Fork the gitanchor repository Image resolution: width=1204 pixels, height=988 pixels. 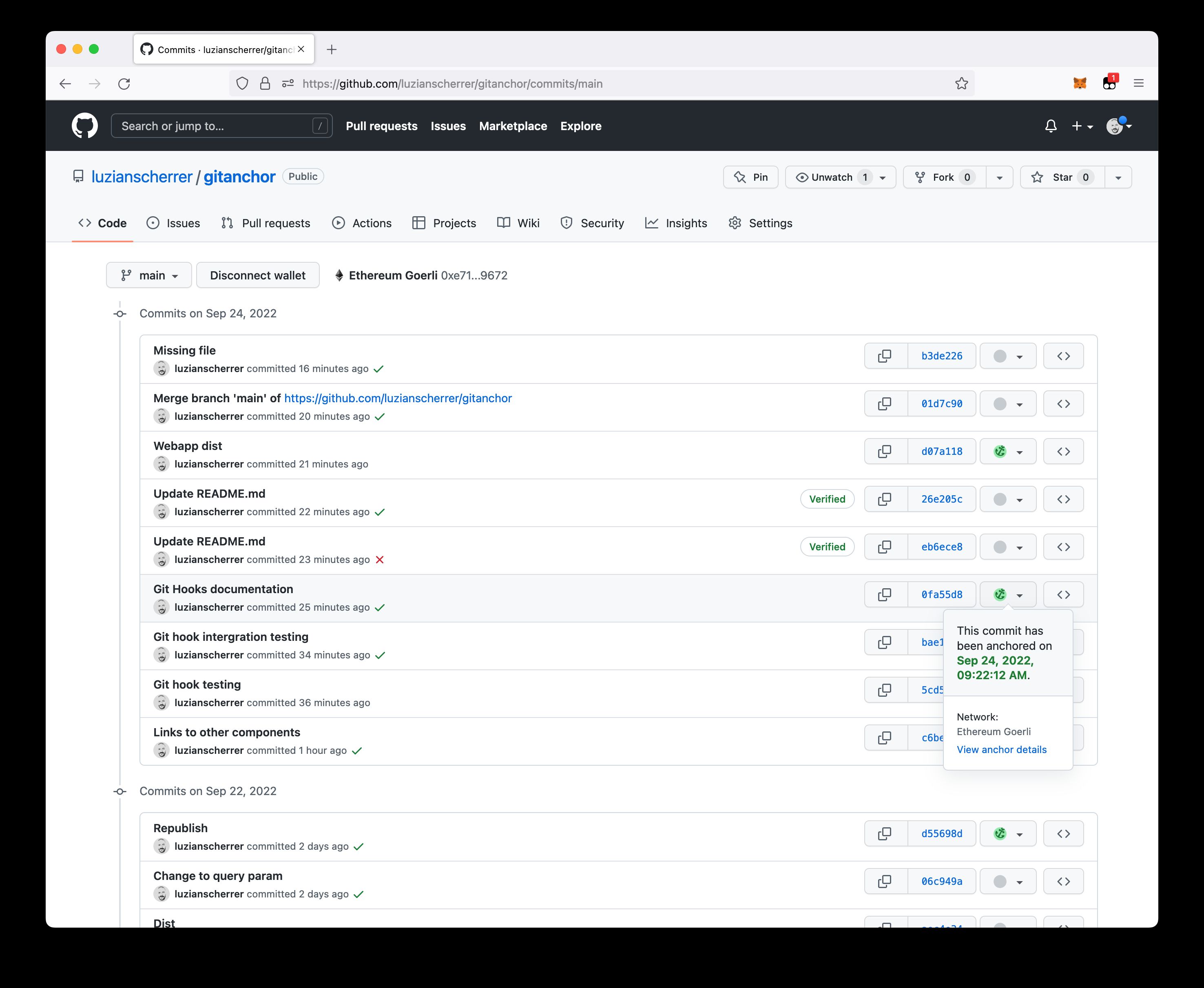click(x=945, y=177)
